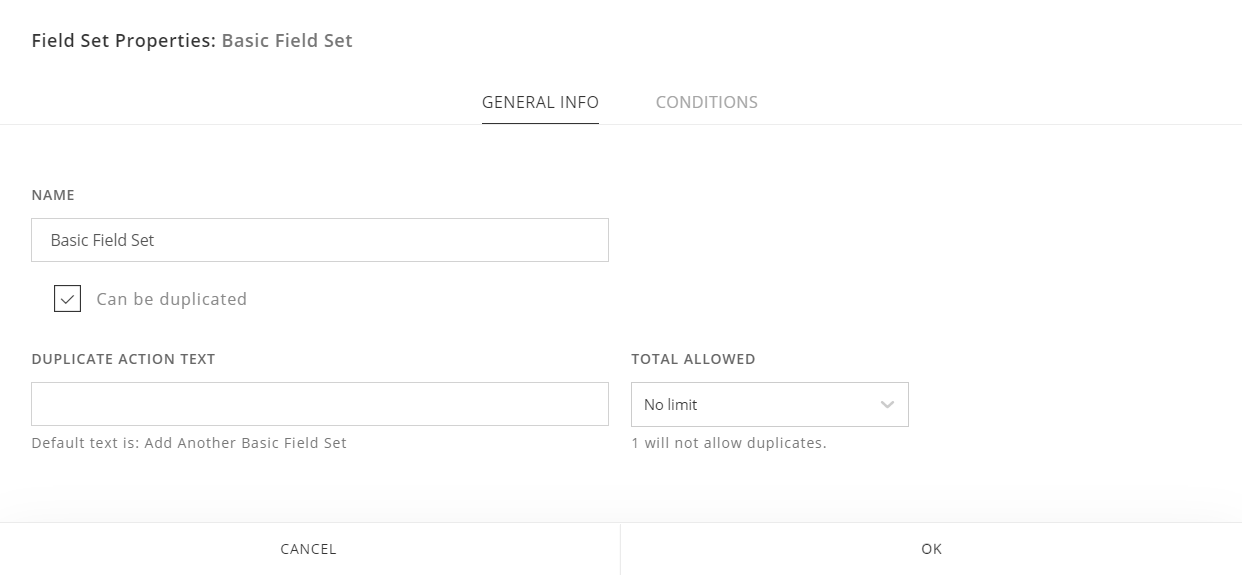The height and width of the screenshot is (575, 1242).
Task: Click the 'Basic Field Set' text inside Name field
Action: click(x=103, y=240)
